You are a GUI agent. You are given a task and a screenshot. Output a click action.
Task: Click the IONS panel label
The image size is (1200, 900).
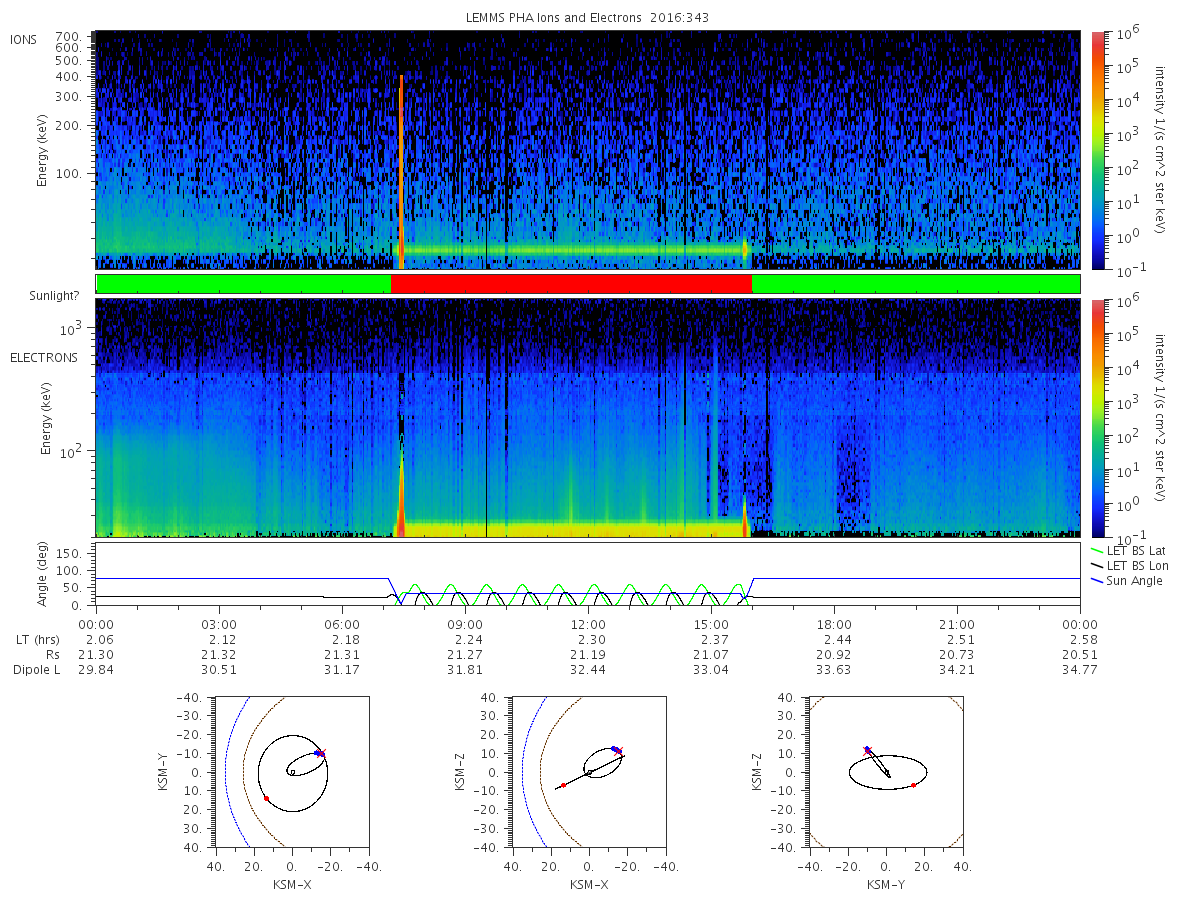click(x=24, y=40)
